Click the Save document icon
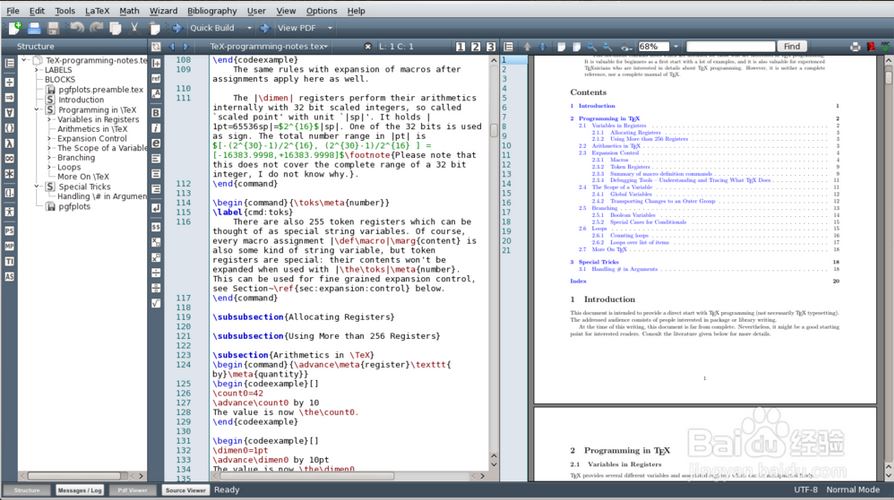Screen dimensions: 894x500 (54, 28)
